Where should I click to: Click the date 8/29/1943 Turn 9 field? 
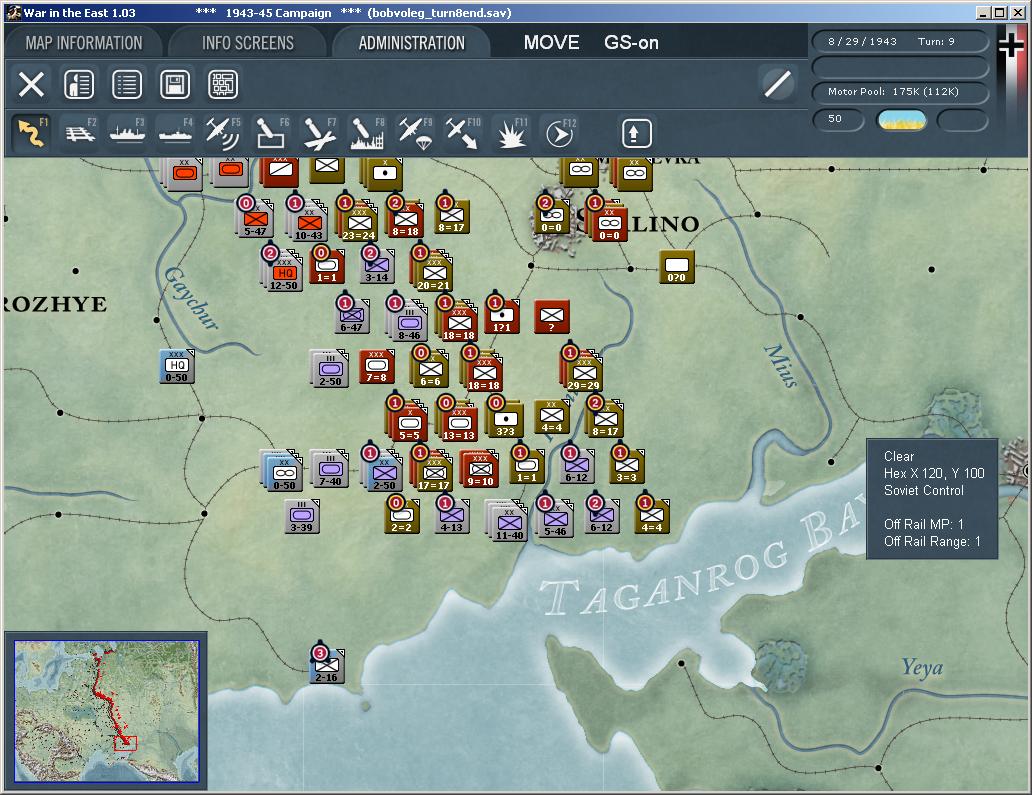(900, 41)
